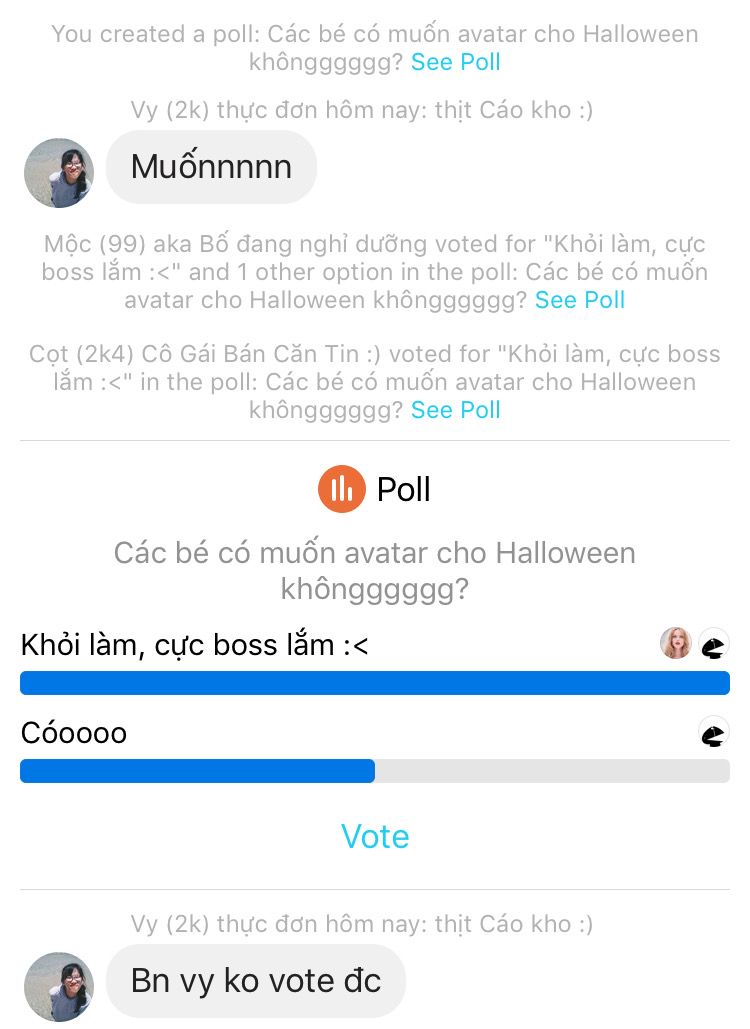Tap the black logo voter avatar on "Khỏi làm"
750x1029 pixels.
(x=713, y=644)
